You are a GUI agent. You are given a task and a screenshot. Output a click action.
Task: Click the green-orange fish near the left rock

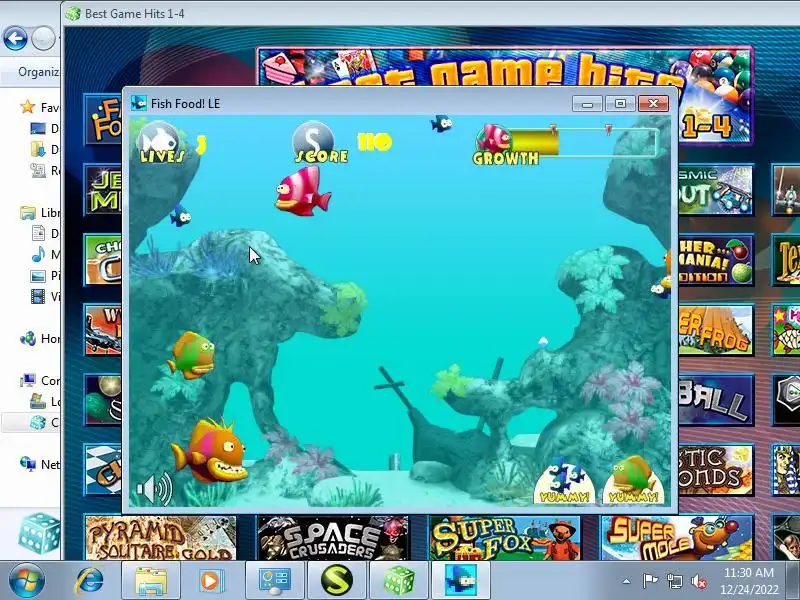pyautogui.click(x=191, y=355)
